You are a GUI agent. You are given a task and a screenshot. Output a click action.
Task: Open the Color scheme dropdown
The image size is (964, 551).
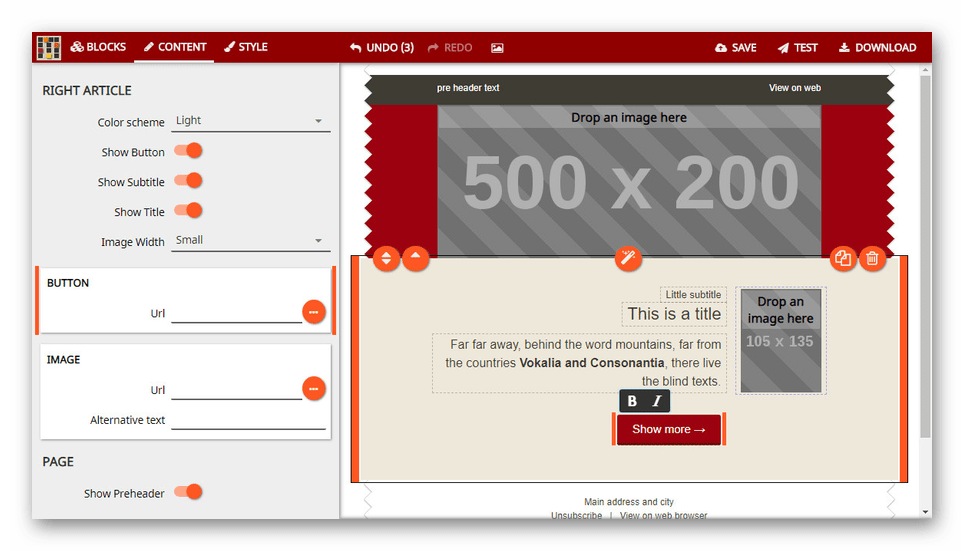[x=250, y=121]
